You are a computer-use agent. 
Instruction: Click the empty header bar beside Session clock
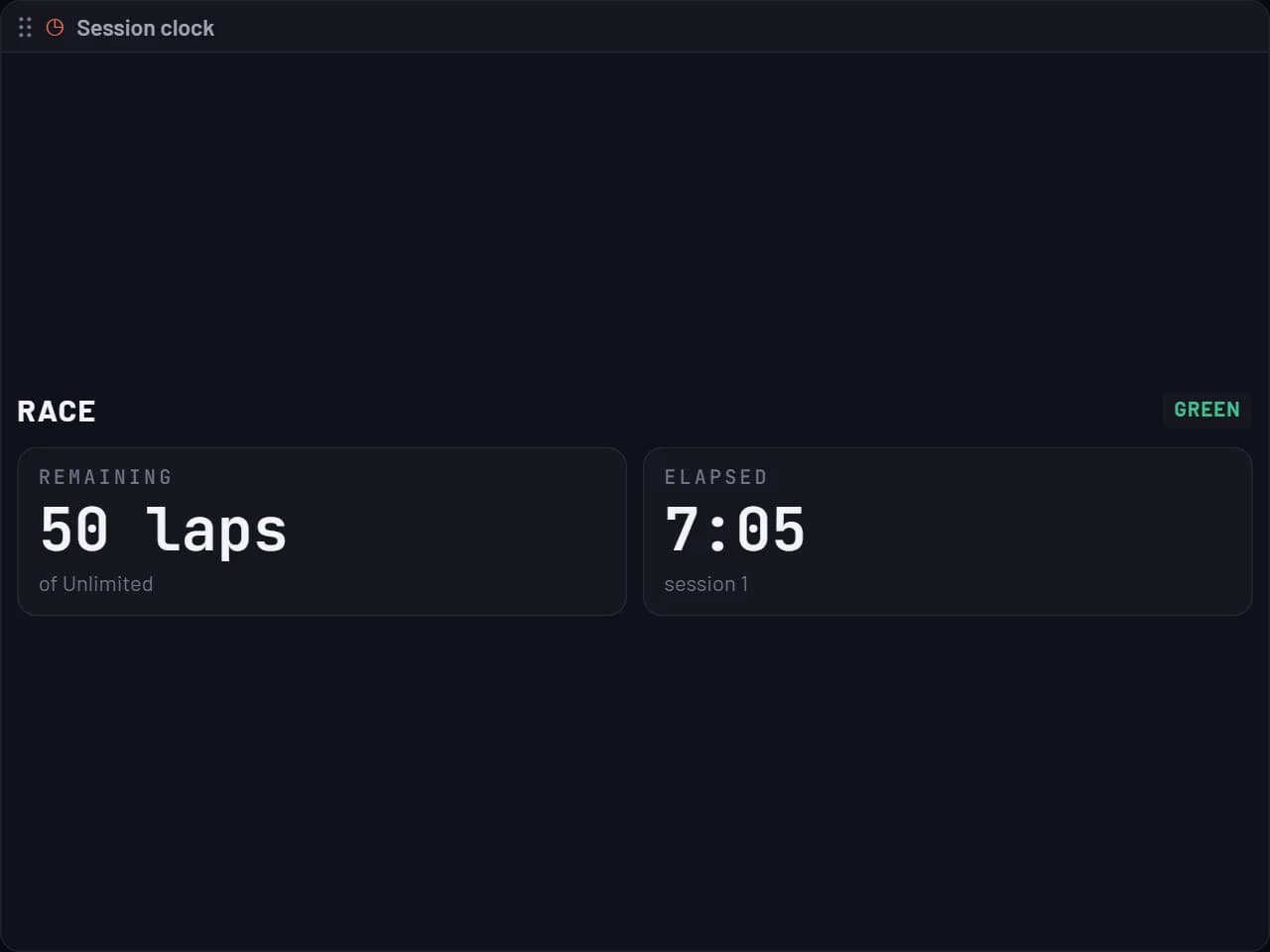point(734,28)
